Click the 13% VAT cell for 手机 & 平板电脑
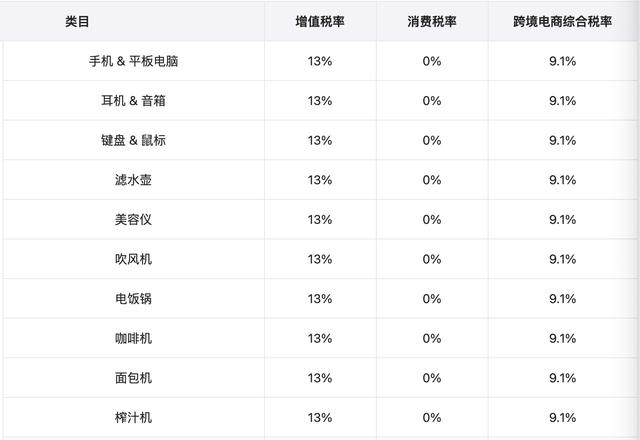The width and height of the screenshot is (640, 440). (x=320, y=61)
